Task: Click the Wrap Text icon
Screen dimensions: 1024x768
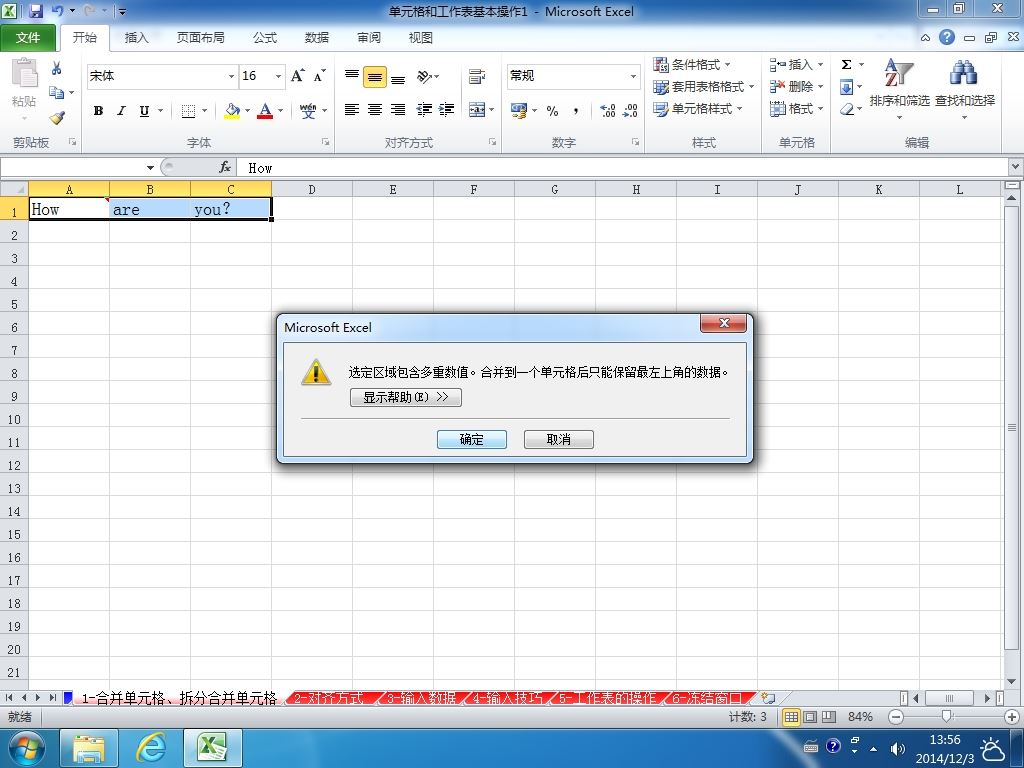Action: [x=477, y=76]
